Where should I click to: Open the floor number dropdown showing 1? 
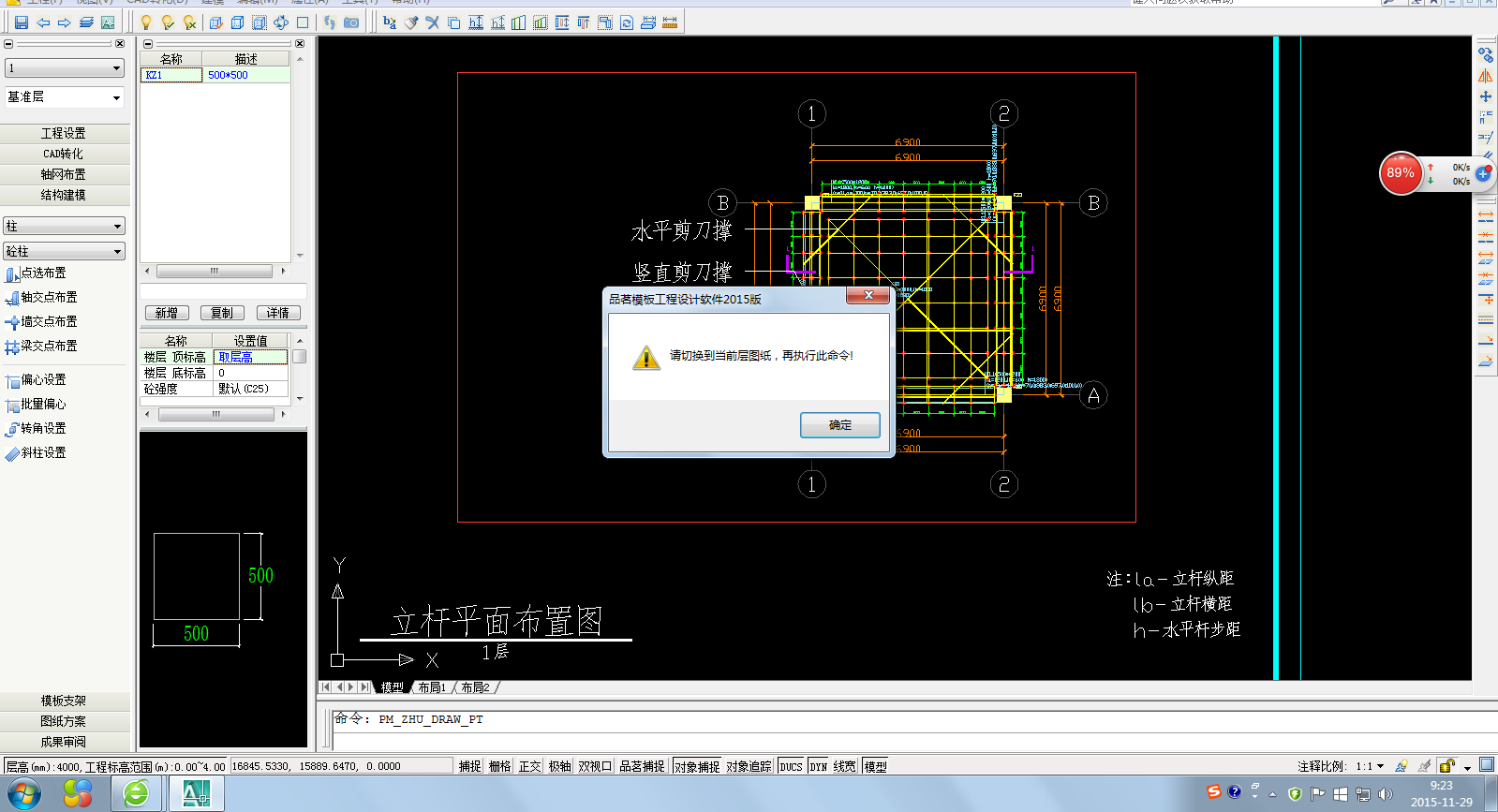(x=65, y=68)
